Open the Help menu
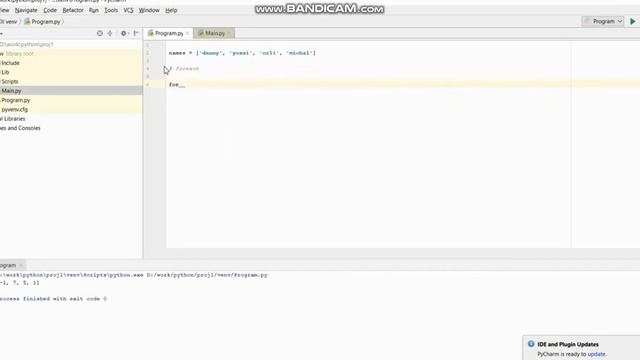This screenshot has height=360, width=640. (x=171, y=10)
